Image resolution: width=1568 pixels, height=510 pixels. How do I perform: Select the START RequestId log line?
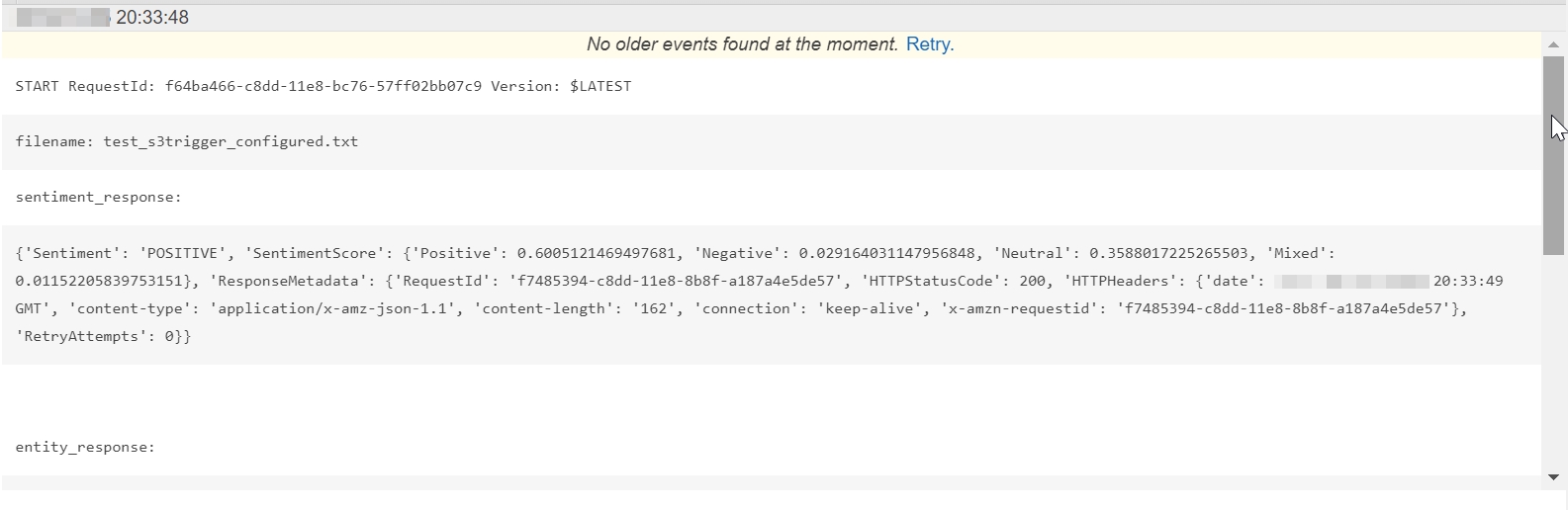(323, 86)
